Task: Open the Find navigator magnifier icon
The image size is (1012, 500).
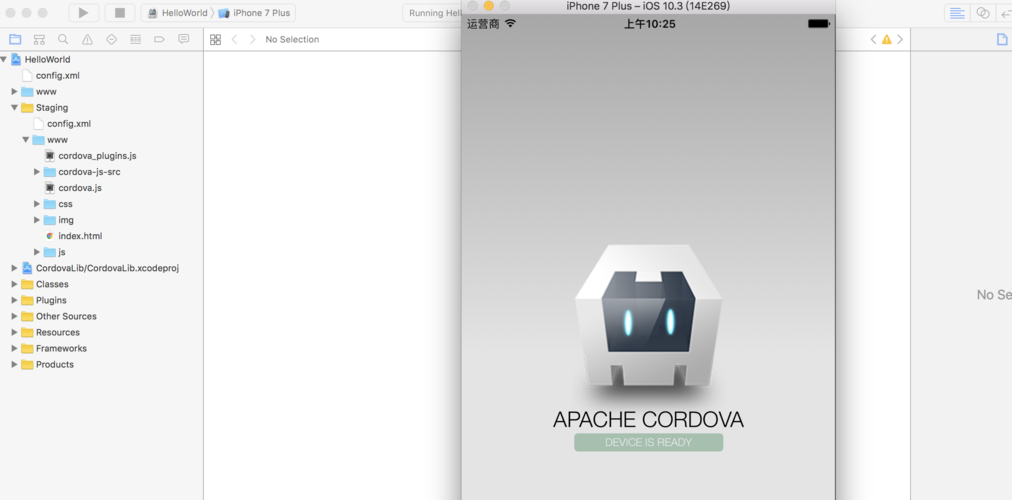Action: (63, 39)
